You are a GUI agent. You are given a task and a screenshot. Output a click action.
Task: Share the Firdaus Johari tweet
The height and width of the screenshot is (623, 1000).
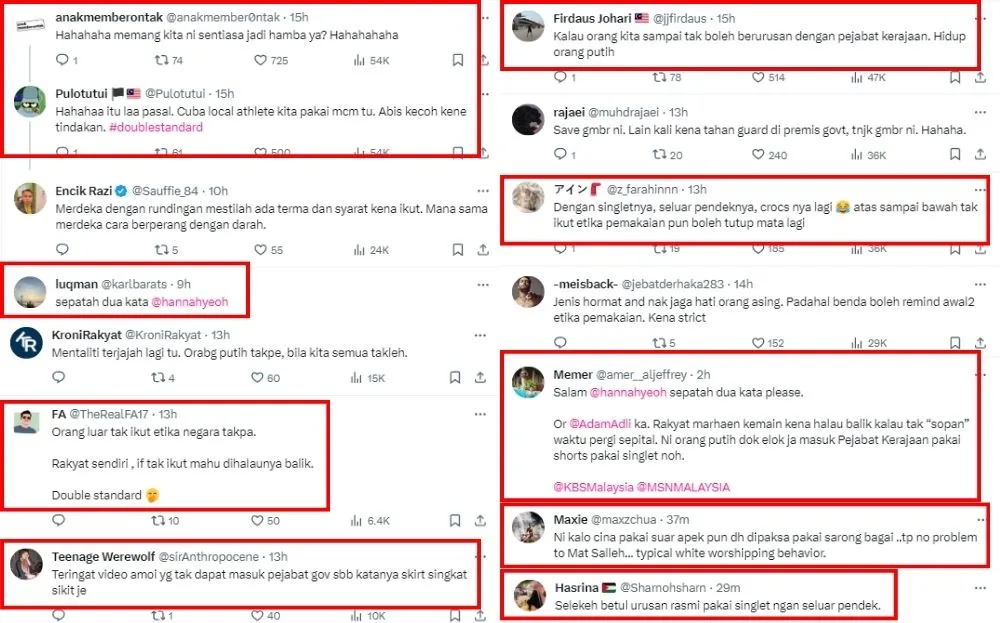pyautogui.click(x=983, y=77)
